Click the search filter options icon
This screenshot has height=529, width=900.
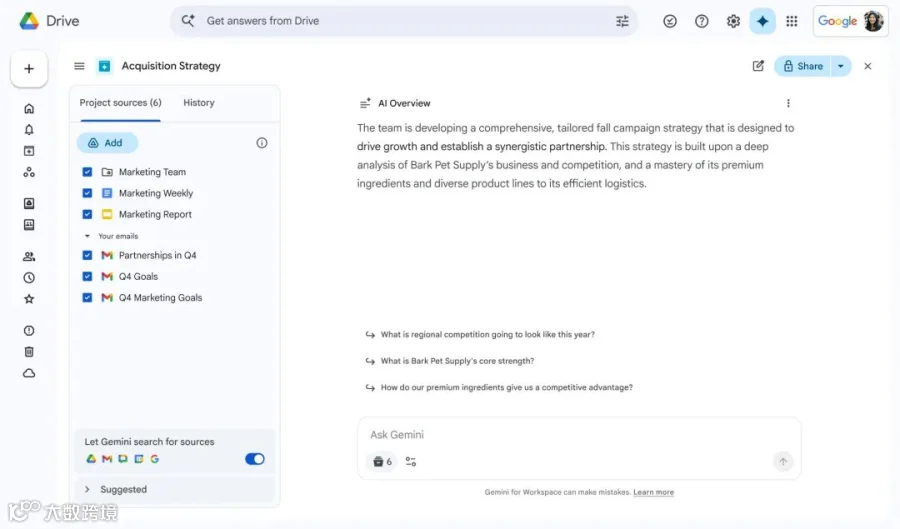[x=622, y=21]
